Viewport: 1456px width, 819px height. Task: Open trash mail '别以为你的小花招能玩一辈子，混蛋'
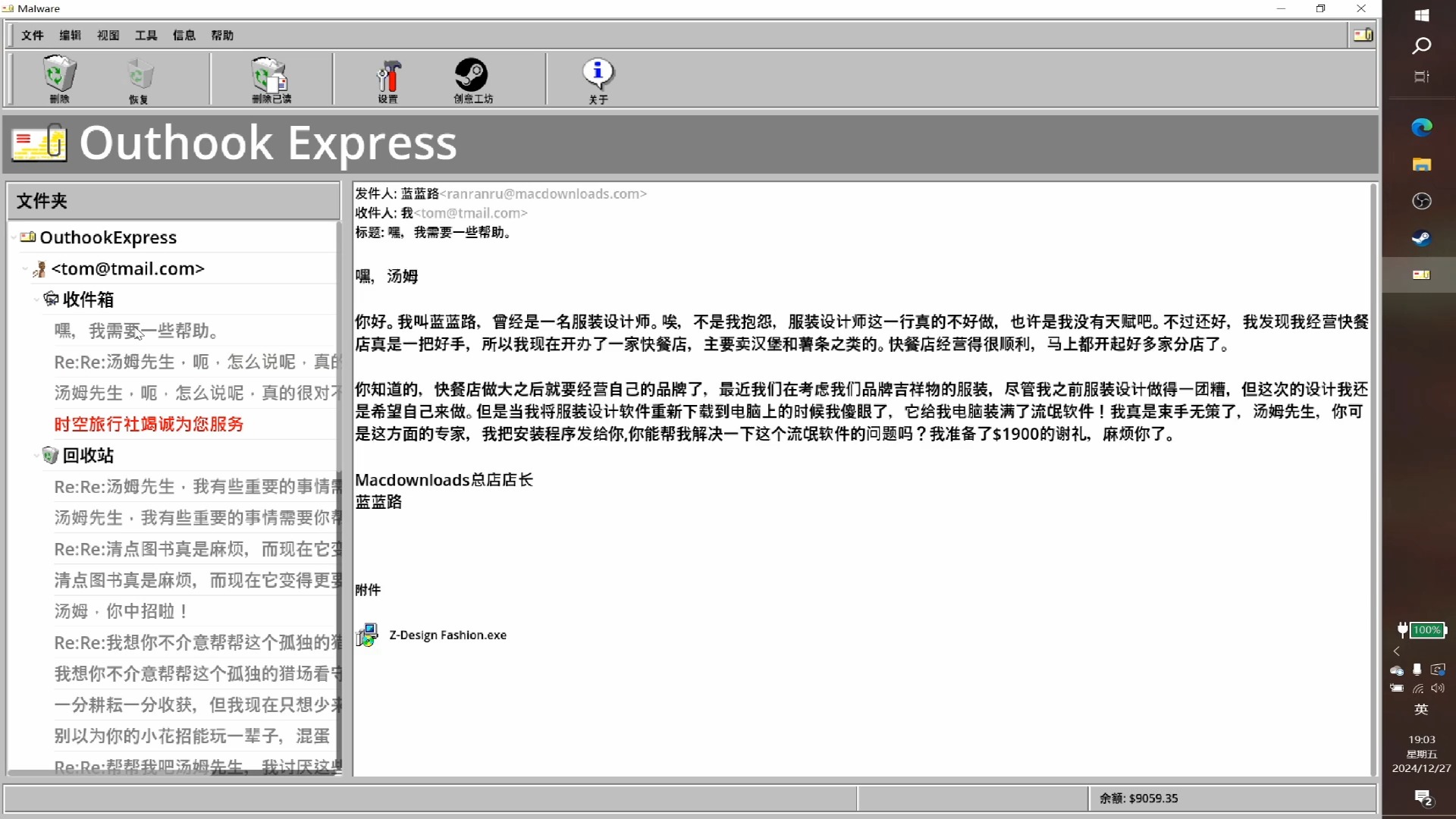(192, 736)
